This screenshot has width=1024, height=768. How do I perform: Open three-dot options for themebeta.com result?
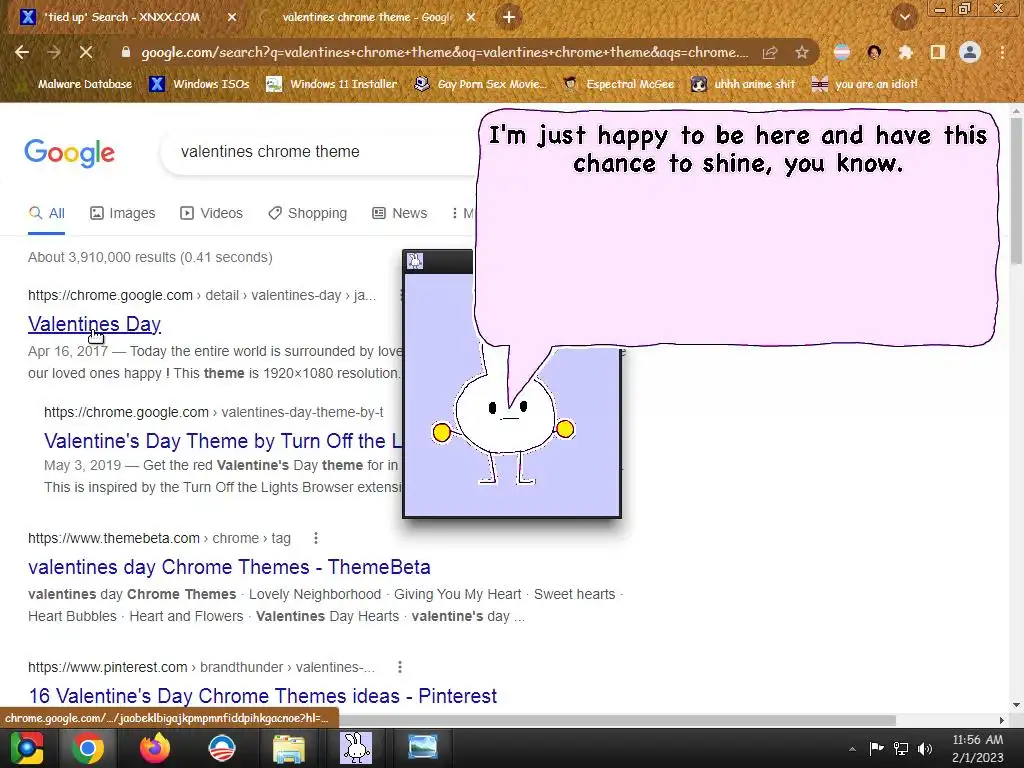(x=316, y=538)
